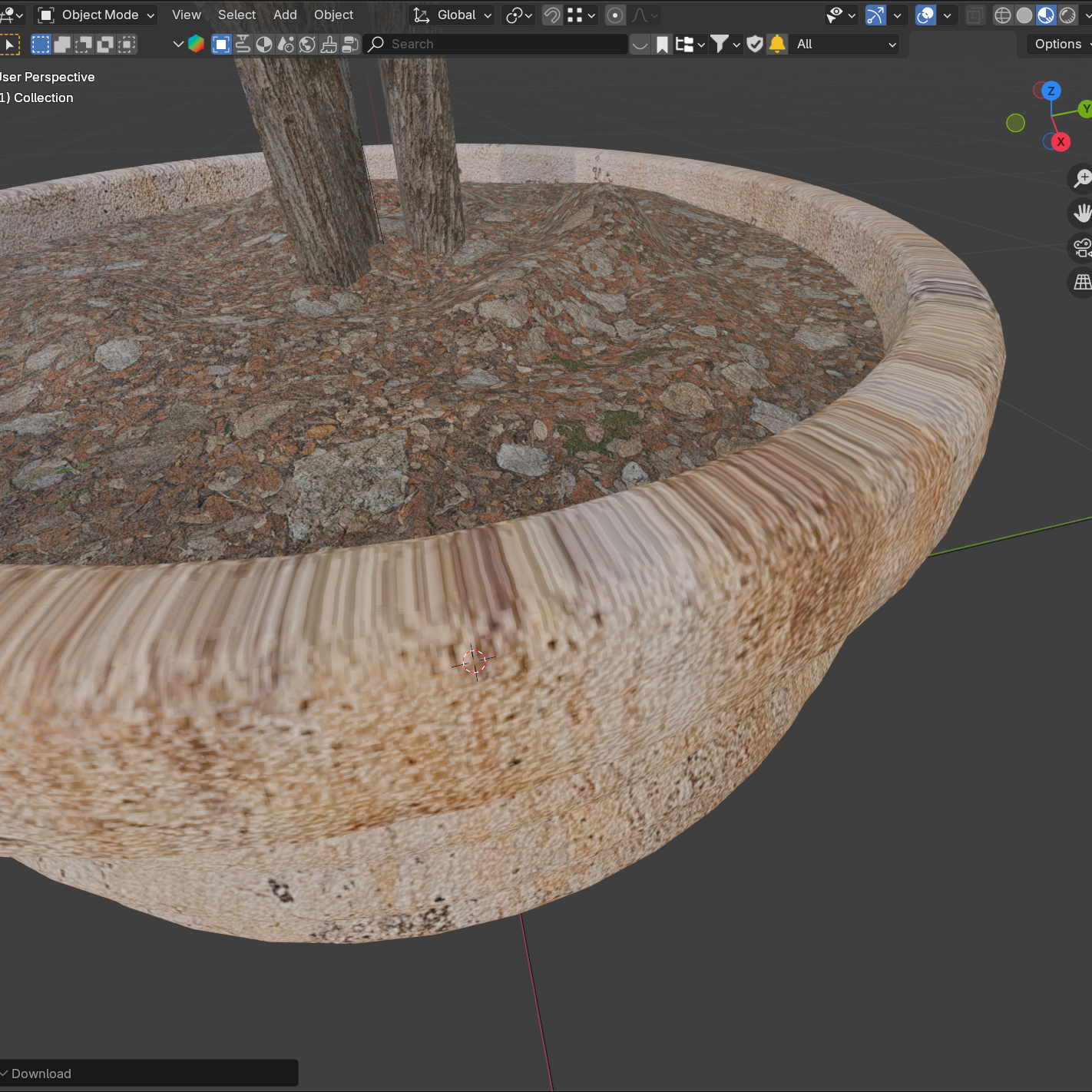This screenshot has height=1092, width=1092.
Task: Toggle Show Overlays for the viewport
Action: [x=925, y=15]
